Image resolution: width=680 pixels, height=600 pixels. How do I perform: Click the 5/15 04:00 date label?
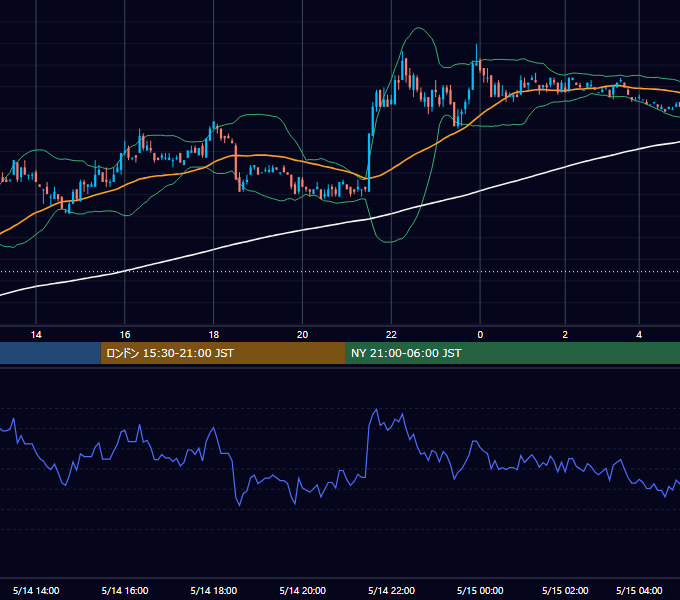639,590
